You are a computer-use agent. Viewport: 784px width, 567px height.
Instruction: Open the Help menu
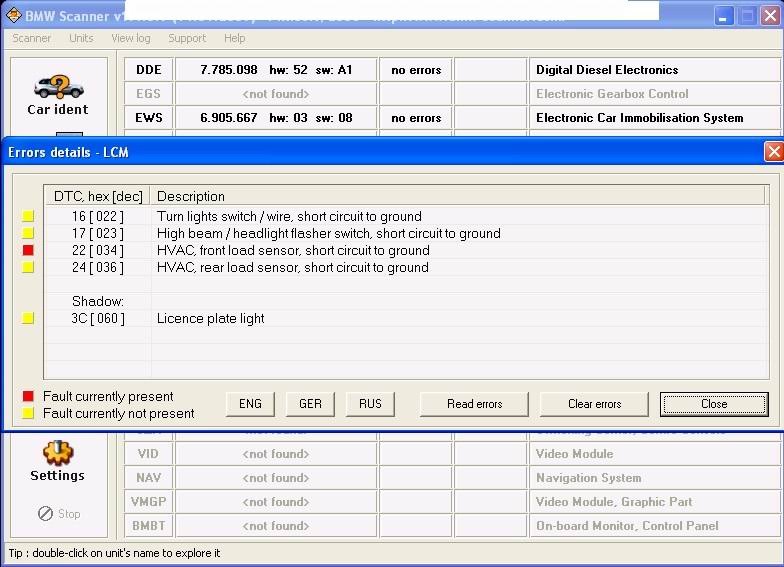234,38
